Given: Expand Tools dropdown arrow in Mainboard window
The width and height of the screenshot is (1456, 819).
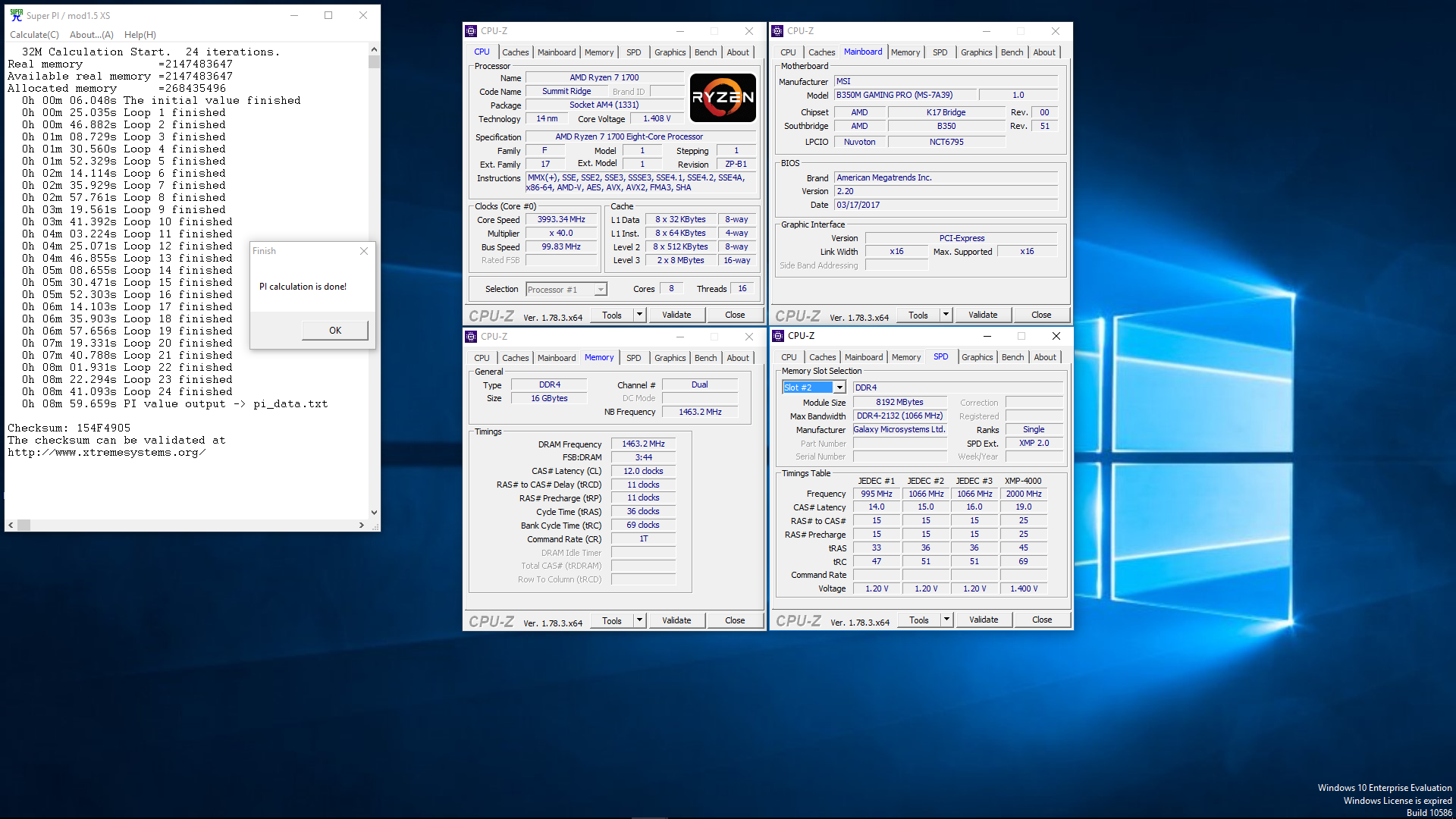Looking at the screenshot, I should click(946, 315).
